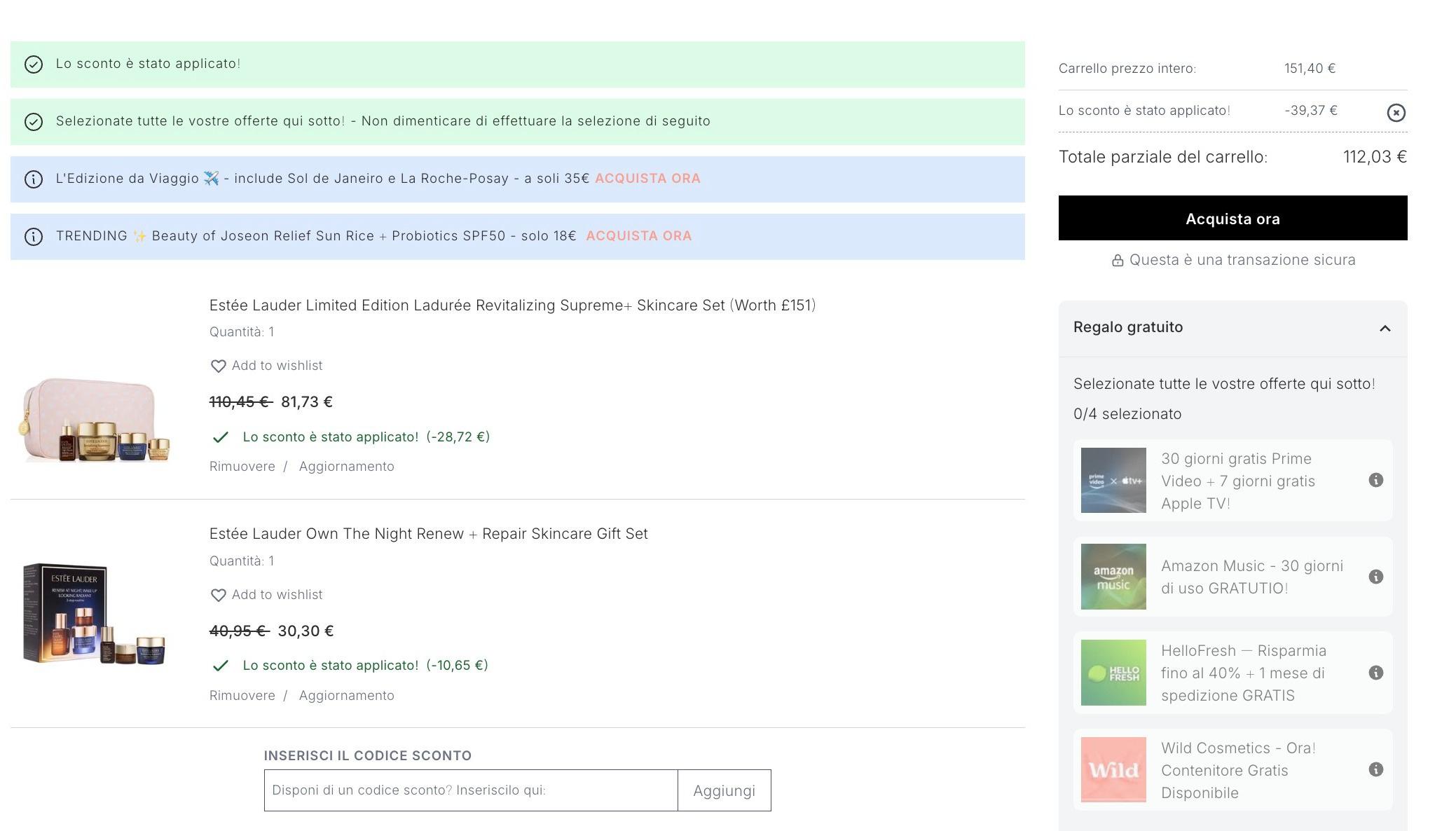
Task: Click the 'INSERISCI IL CODICE SCONTO' heading
Action: [x=367, y=756]
